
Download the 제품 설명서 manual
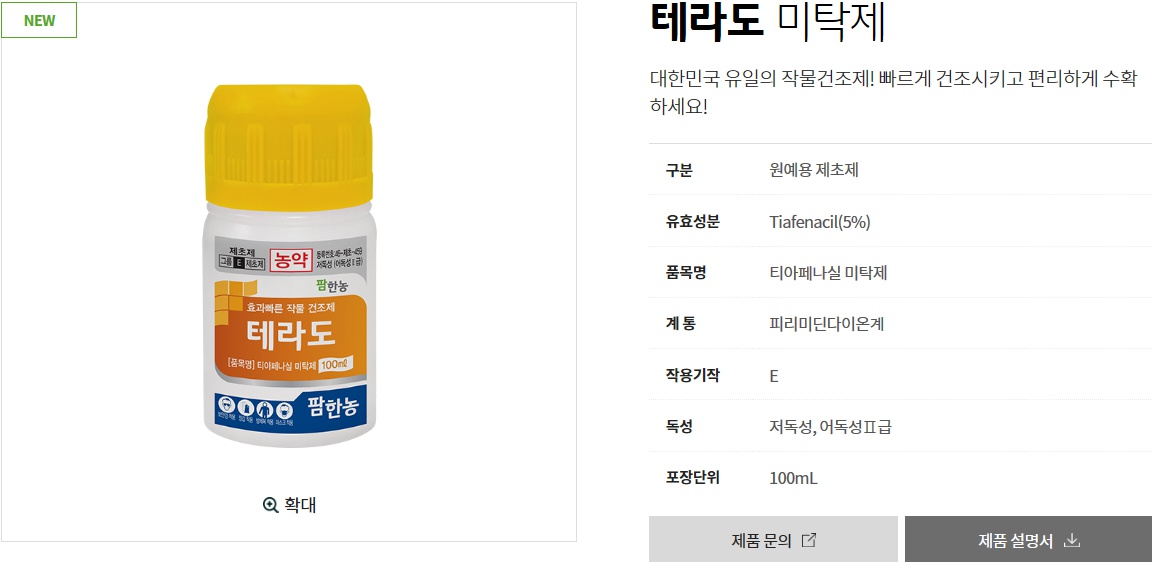pos(1029,539)
